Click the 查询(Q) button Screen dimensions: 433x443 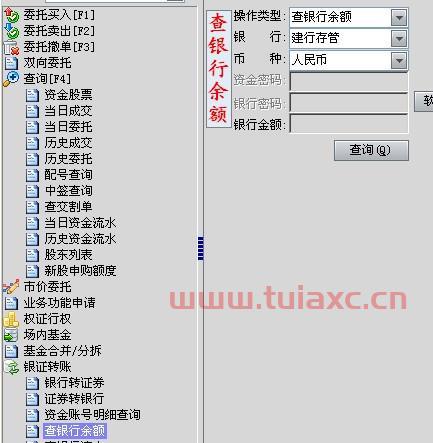[x=371, y=150]
